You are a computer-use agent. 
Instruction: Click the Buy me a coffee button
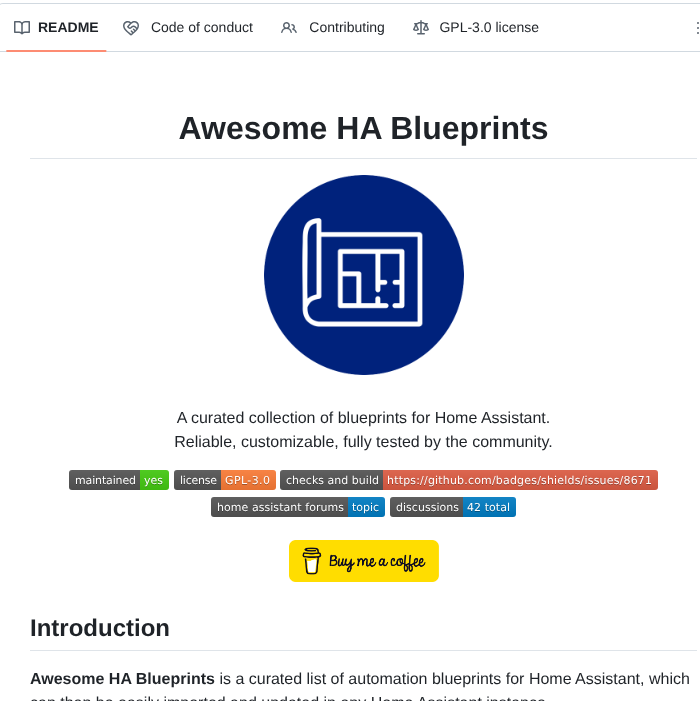[x=364, y=561]
